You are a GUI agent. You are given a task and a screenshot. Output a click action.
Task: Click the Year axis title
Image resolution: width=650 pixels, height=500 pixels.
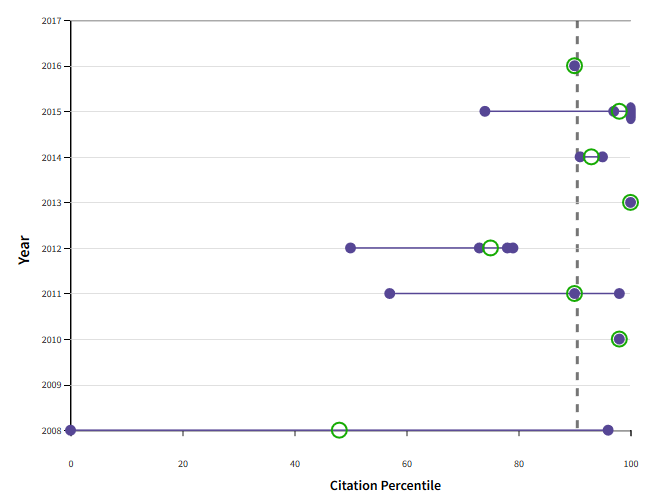point(23,248)
